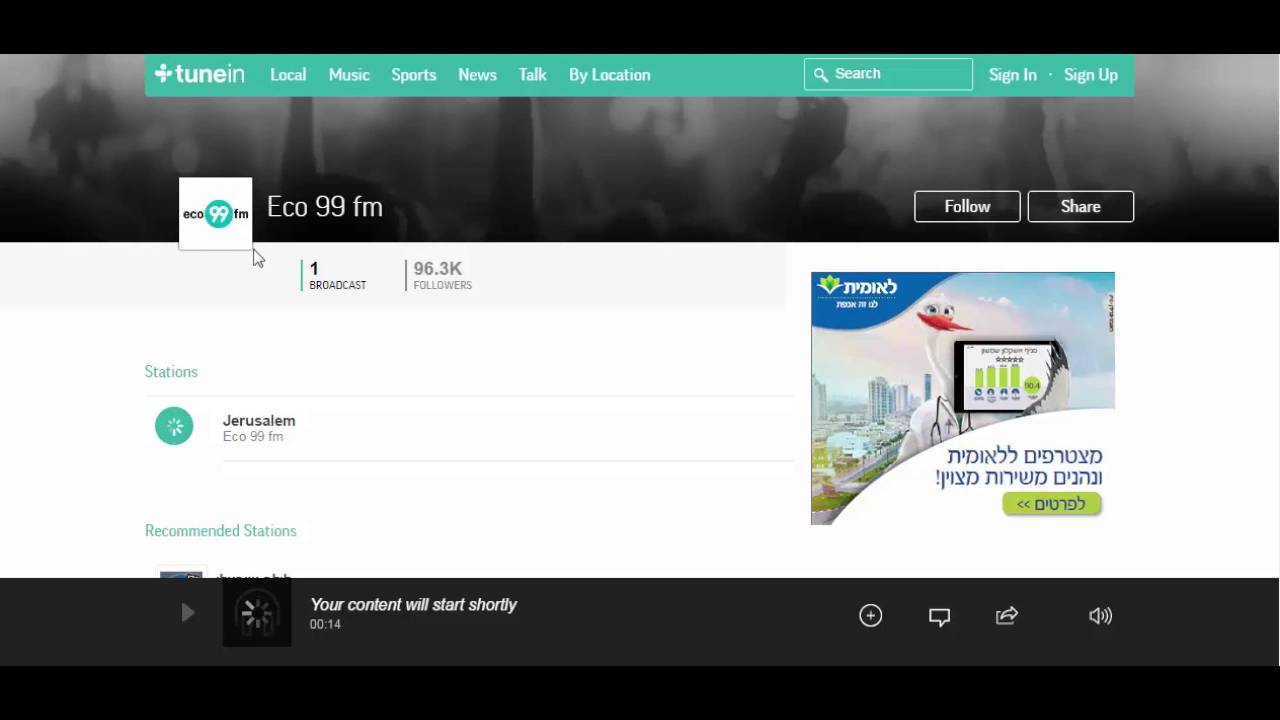Image resolution: width=1280 pixels, height=720 pixels.
Task: Open the Music menu
Action: tap(349, 75)
